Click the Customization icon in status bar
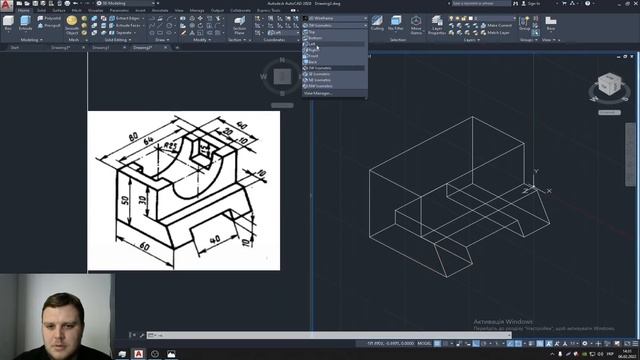 click(x=635, y=344)
